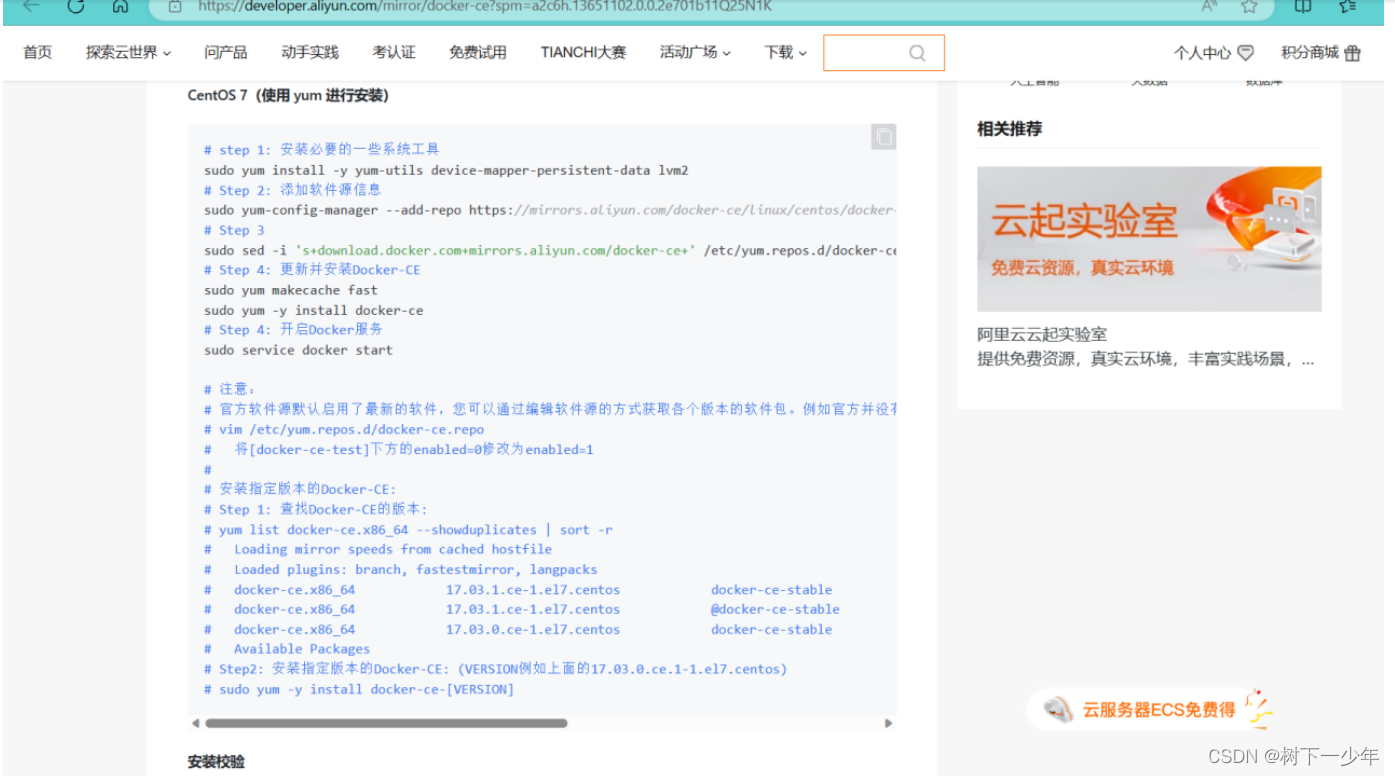Bookmark the page with the star icon
Viewport: 1395px width, 776px height.
(1249, 6)
